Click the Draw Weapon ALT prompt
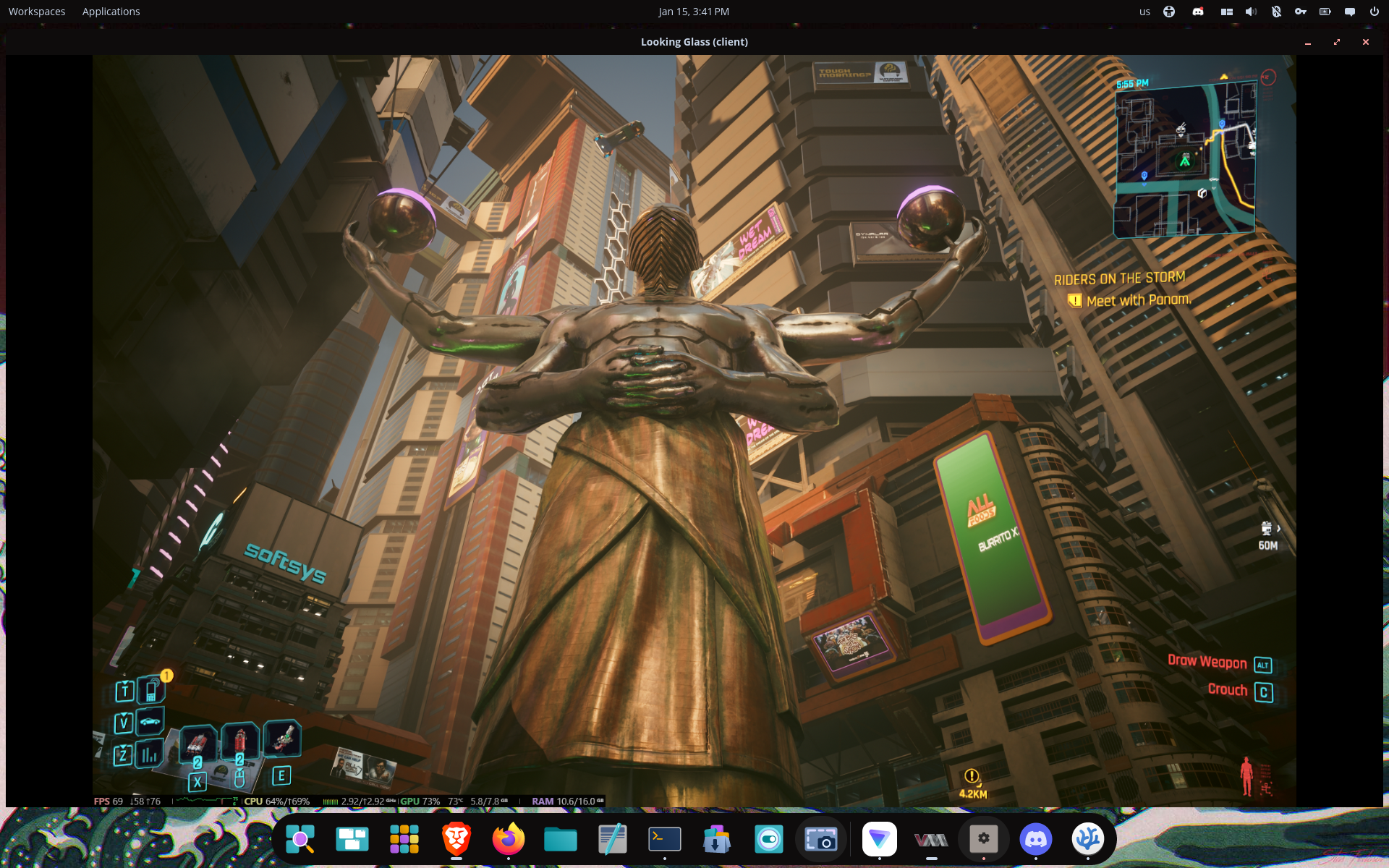 1220,663
